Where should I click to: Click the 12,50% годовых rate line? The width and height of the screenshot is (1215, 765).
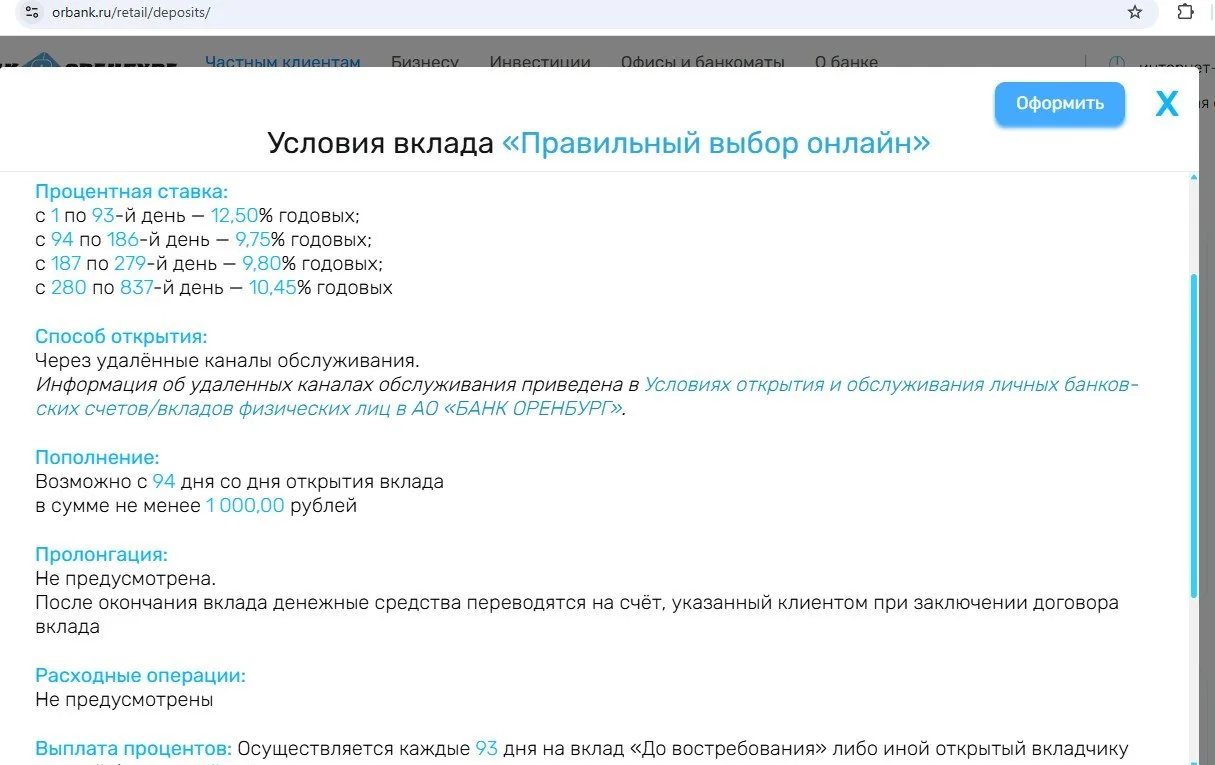pyautogui.click(x=197, y=215)
